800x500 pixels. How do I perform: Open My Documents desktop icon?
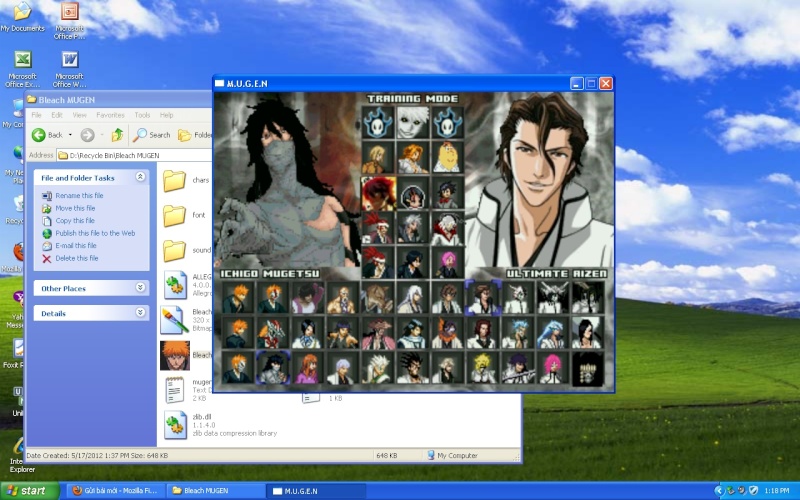click(x=22, y=17)
